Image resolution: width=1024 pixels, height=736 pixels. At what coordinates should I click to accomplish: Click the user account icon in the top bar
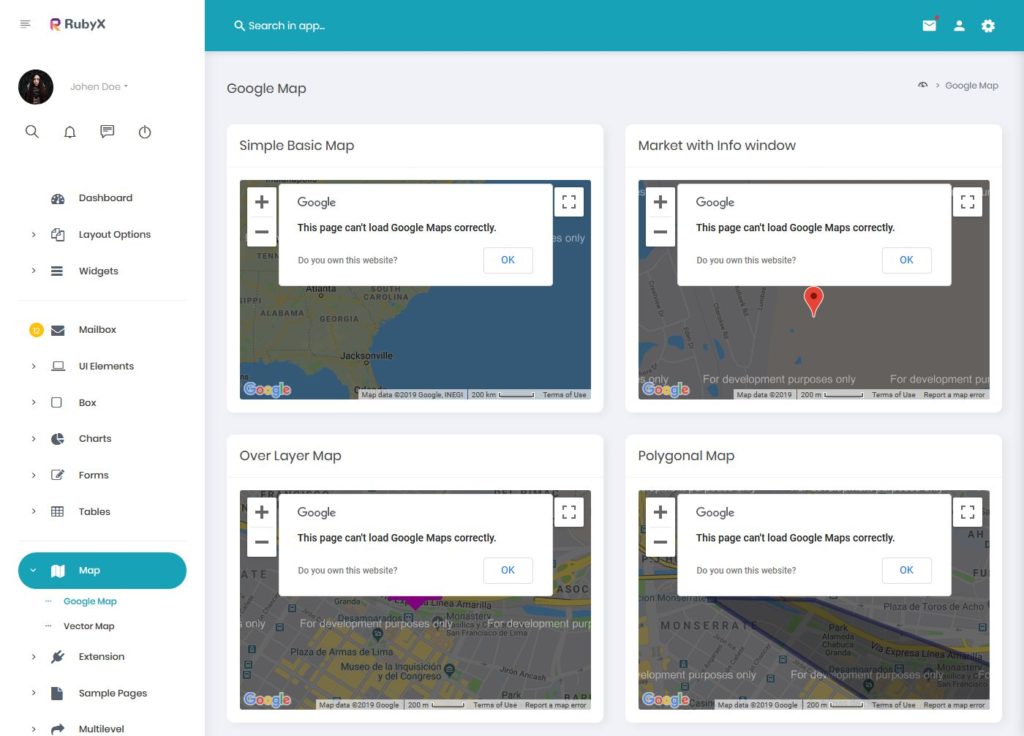tap(959, 25)
